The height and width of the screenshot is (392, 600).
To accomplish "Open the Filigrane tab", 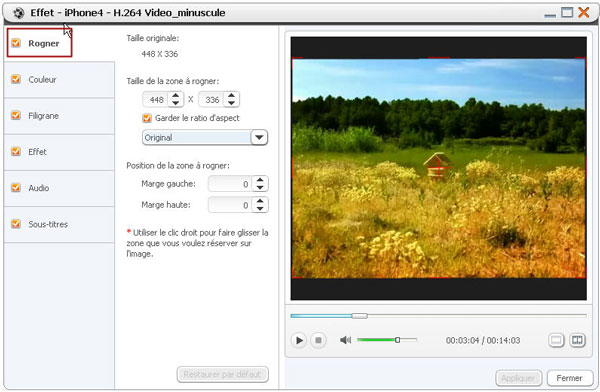I will coord(59,116).
